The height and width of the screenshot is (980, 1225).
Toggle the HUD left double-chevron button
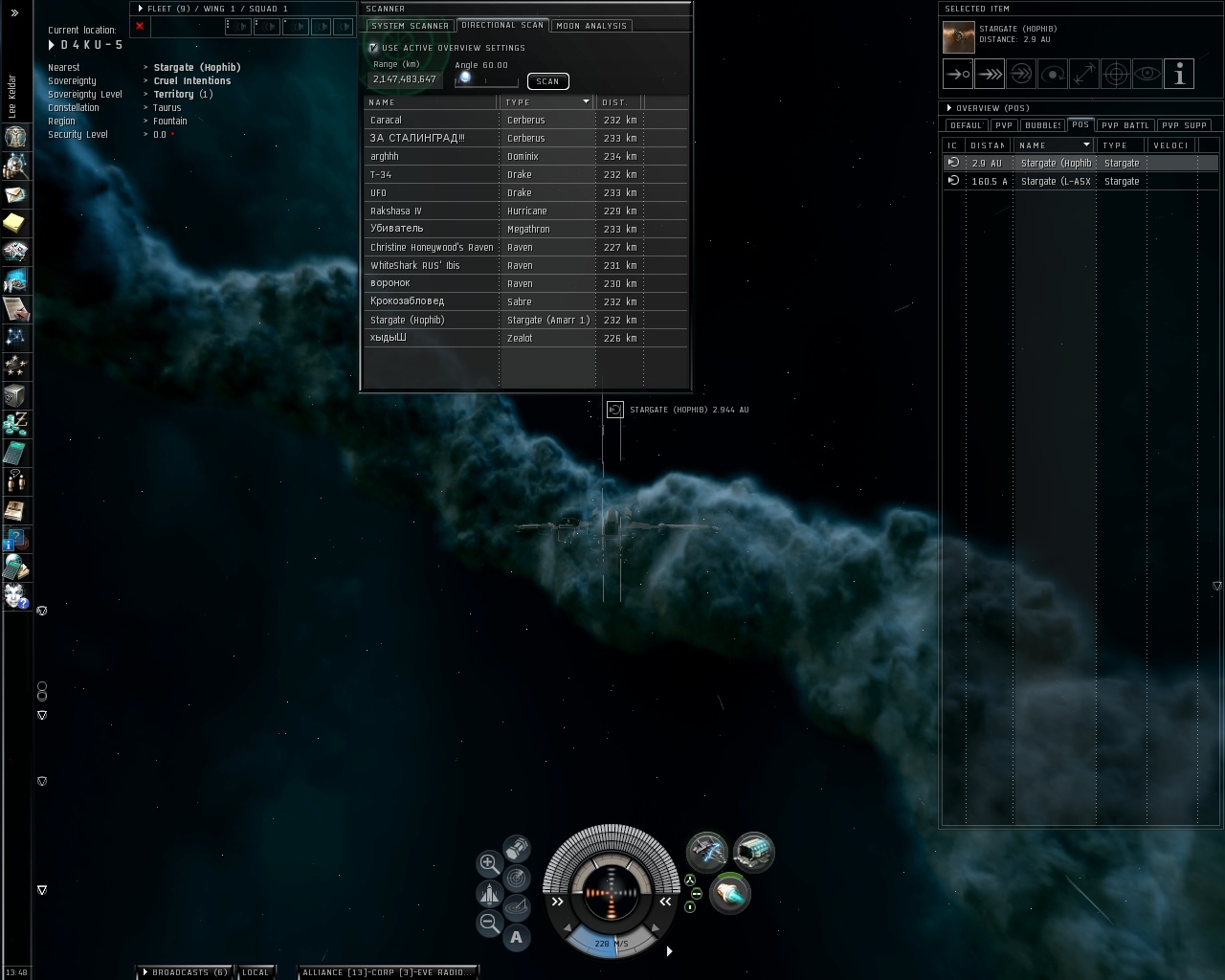coord(558,902)
